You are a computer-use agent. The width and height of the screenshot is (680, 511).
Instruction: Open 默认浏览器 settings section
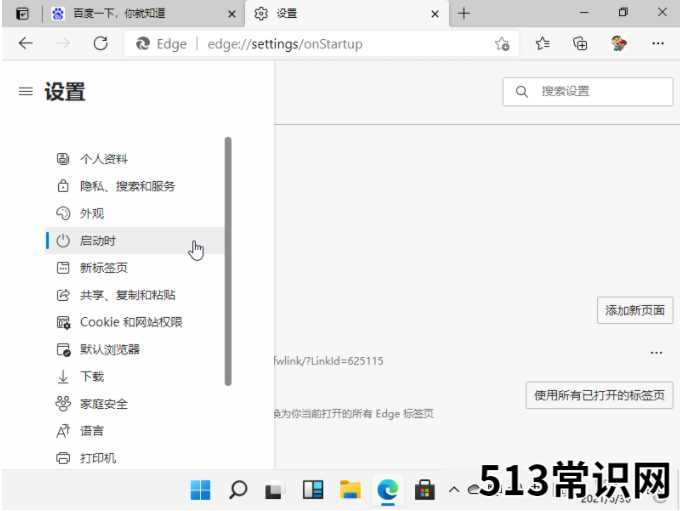[134, 350]
